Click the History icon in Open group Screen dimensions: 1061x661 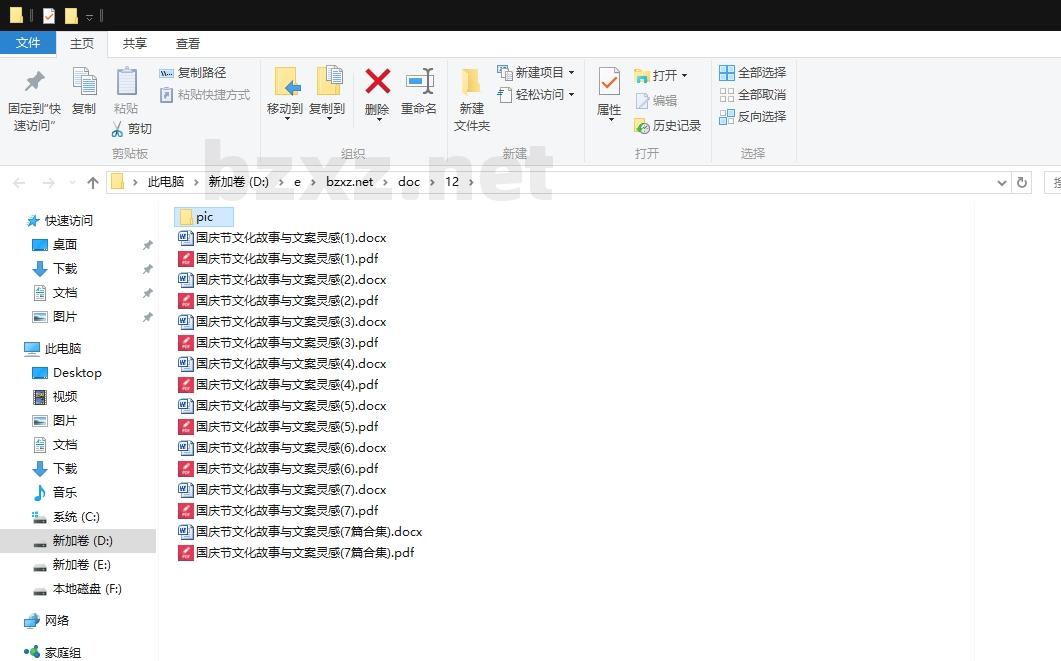(x=643, y=126)
